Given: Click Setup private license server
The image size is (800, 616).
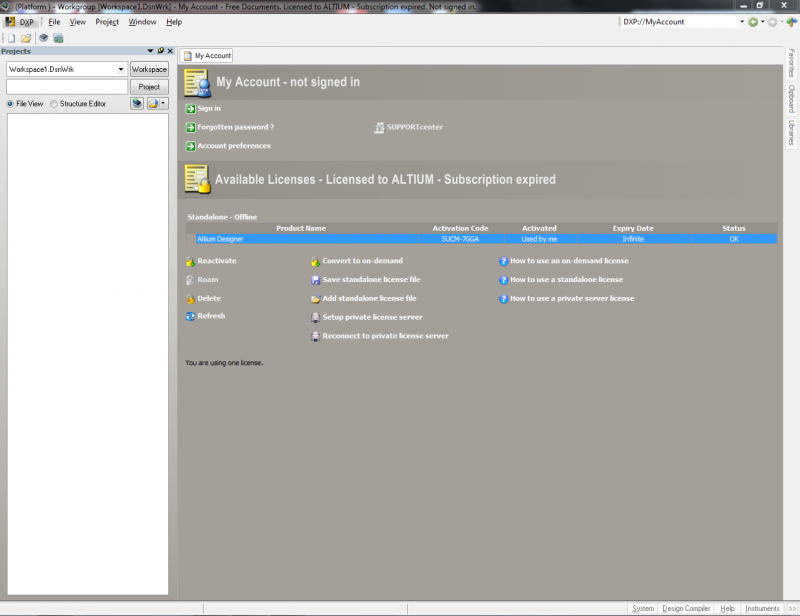Looking at the screenshot, I should point(372,317).
